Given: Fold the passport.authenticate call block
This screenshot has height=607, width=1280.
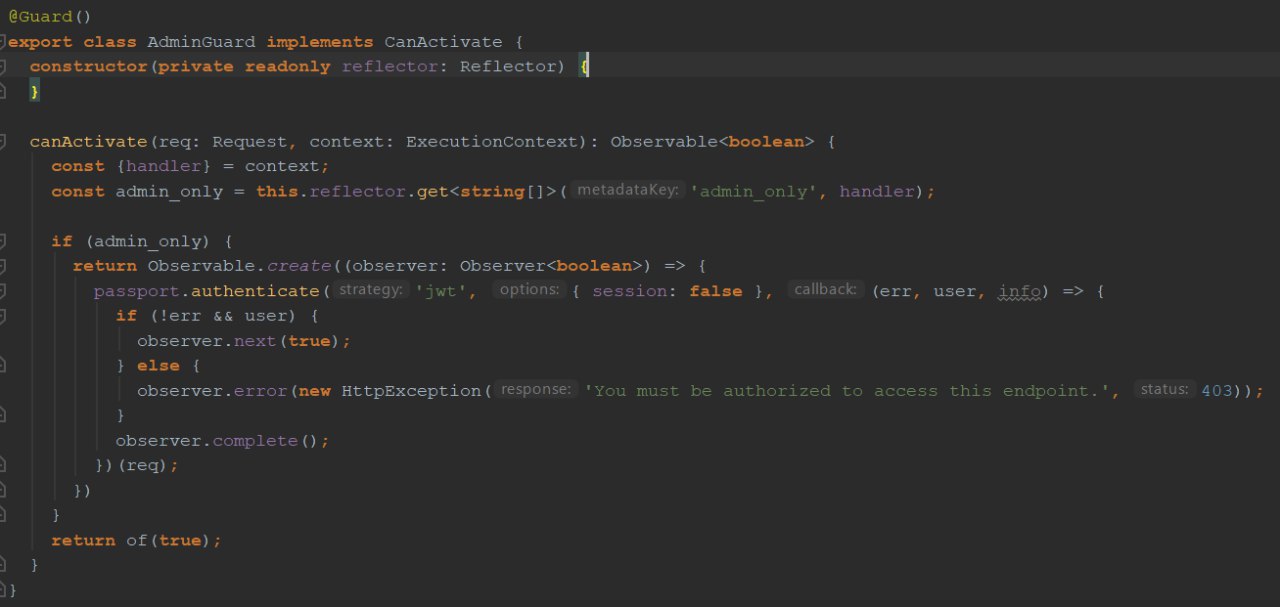Looking at the screenshot, I should (x=3, y=291).
